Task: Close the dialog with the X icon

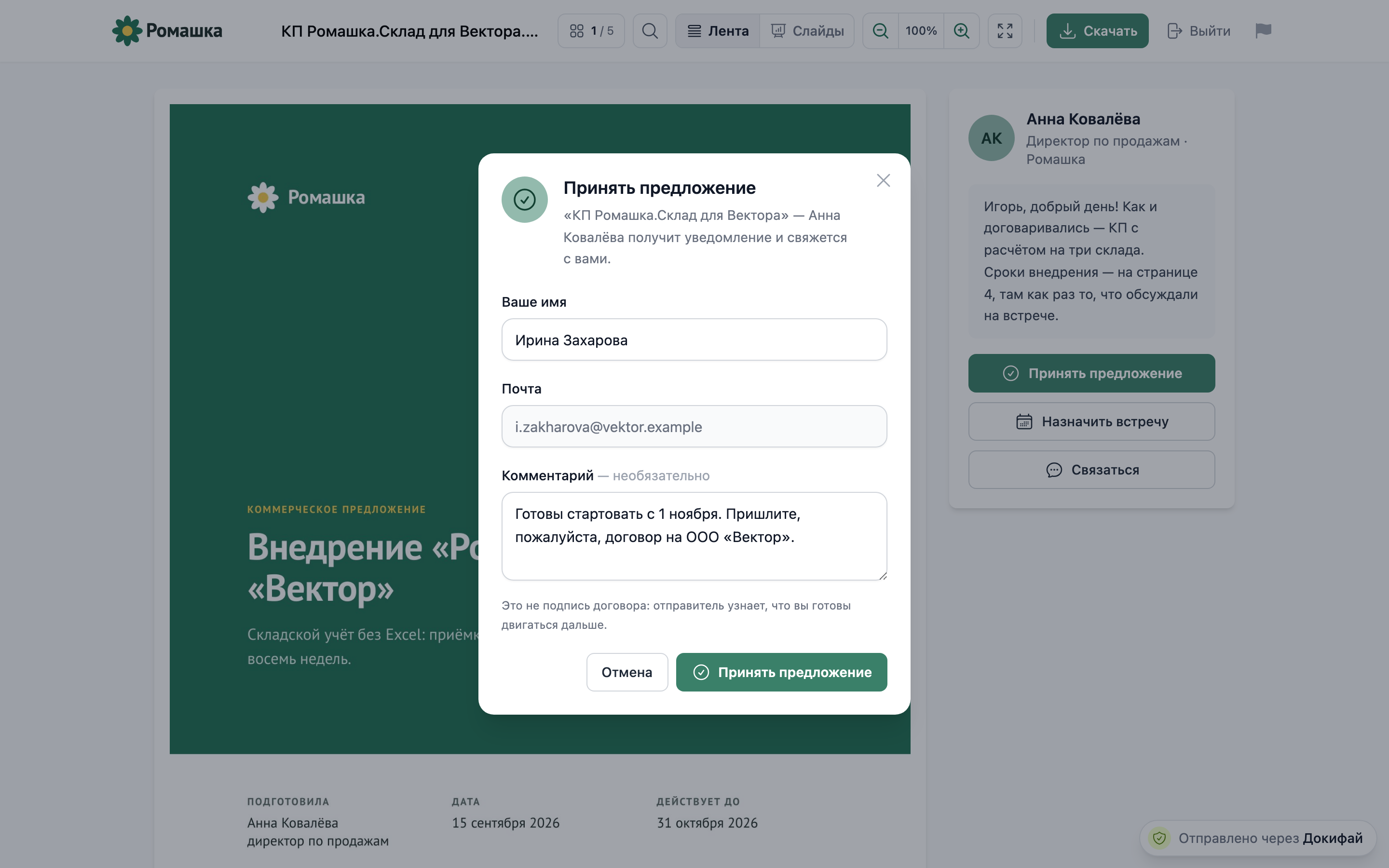Action: (x=884, y=180)
